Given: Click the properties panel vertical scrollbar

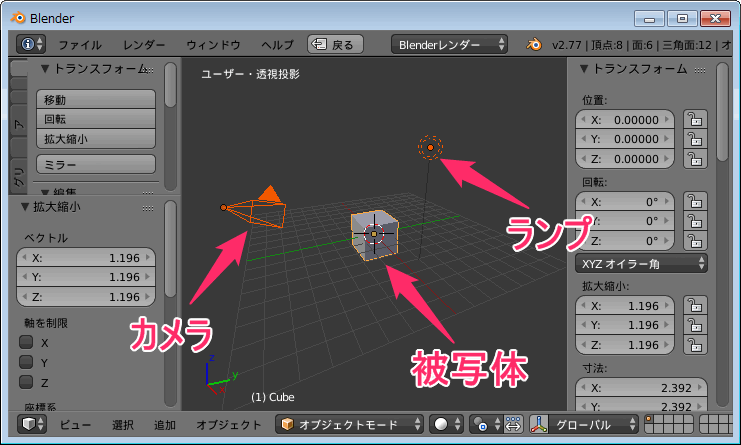Looking at the screenshot, I should point(722,112).
